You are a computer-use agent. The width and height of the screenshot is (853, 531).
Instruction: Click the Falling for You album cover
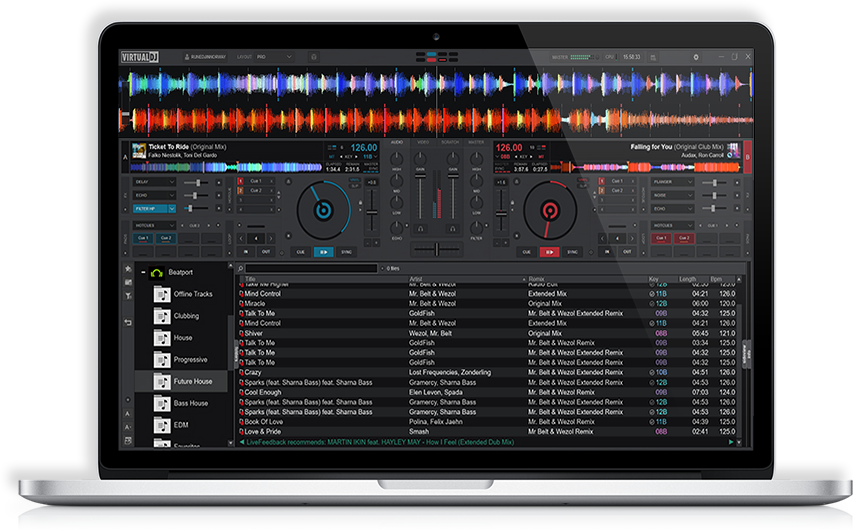click(x=734, y=151)
